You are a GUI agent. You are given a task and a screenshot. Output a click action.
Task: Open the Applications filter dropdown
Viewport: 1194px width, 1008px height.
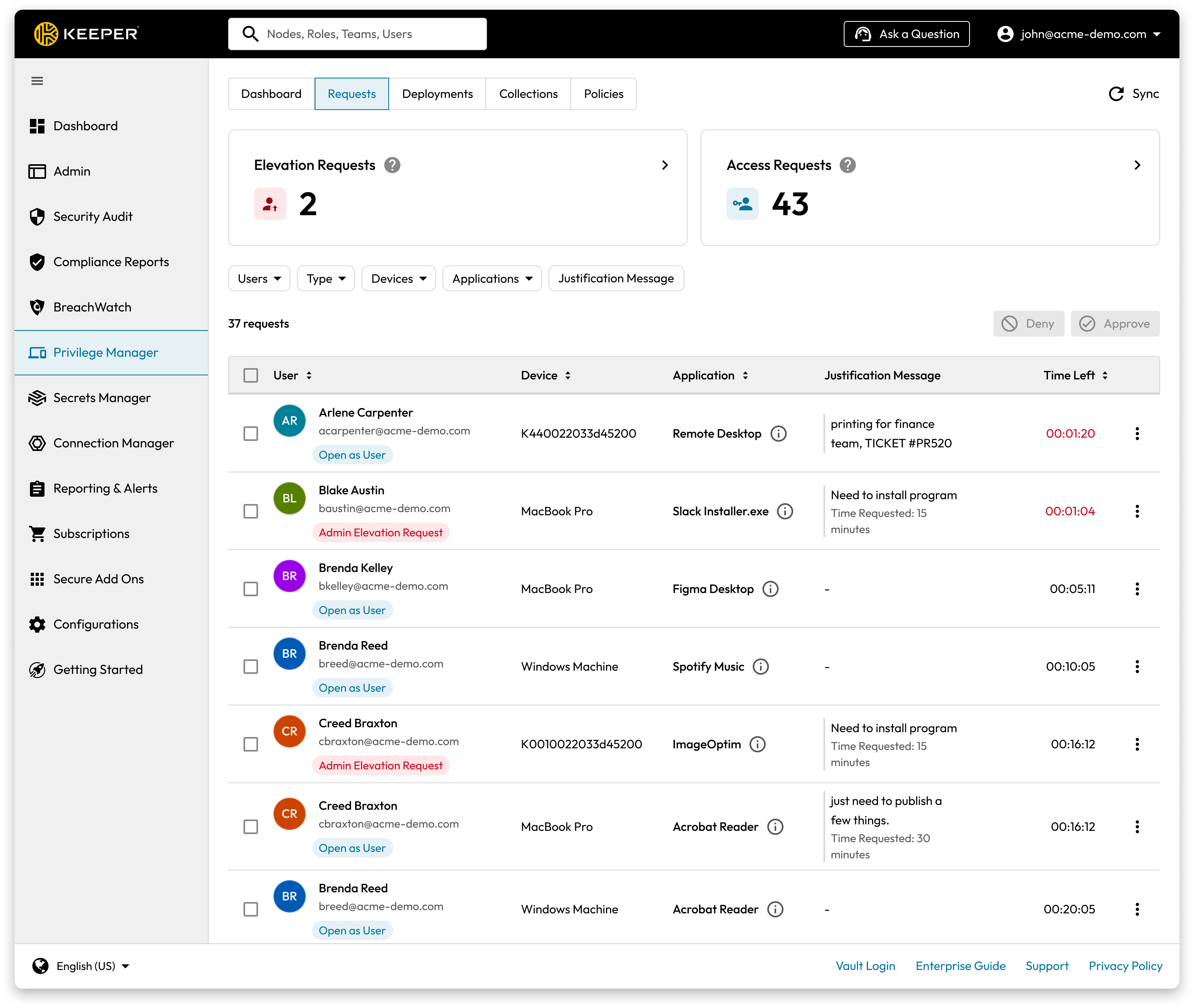click(492, 279)
